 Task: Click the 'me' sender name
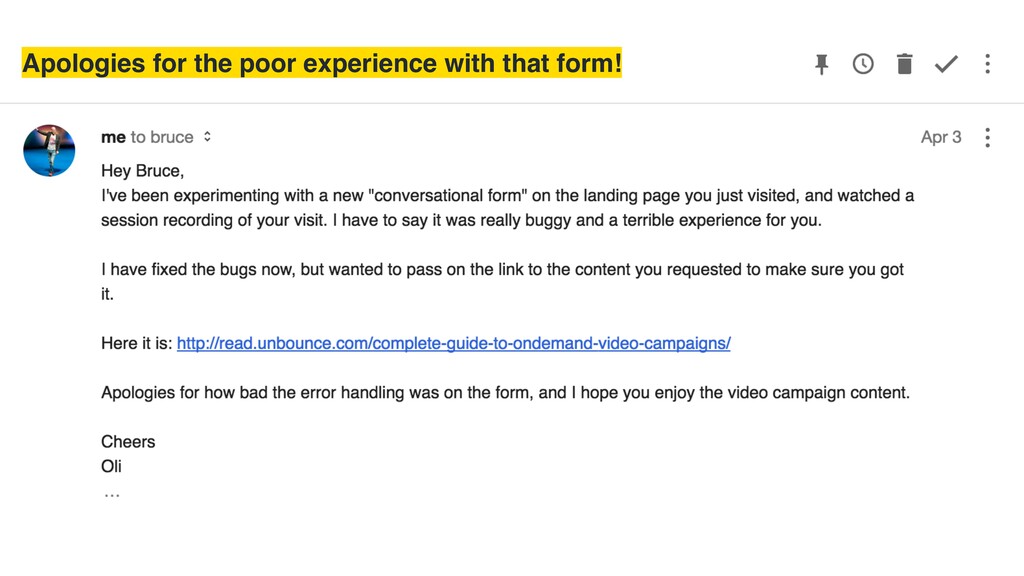pos(113,137)
